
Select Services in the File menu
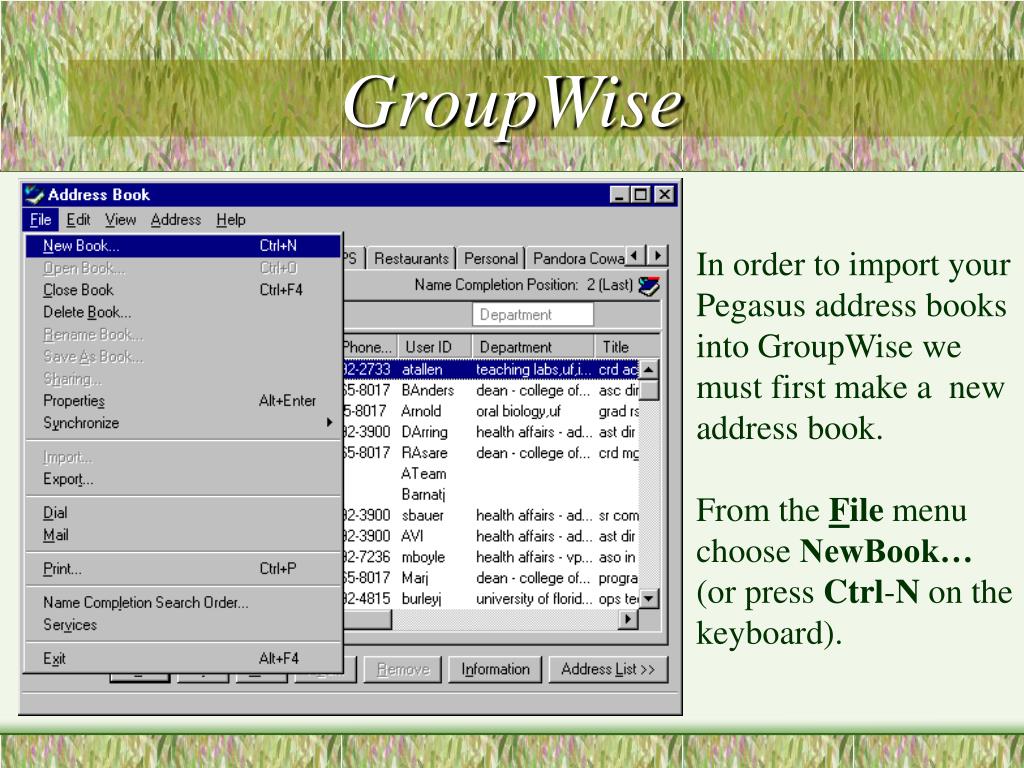184,624
